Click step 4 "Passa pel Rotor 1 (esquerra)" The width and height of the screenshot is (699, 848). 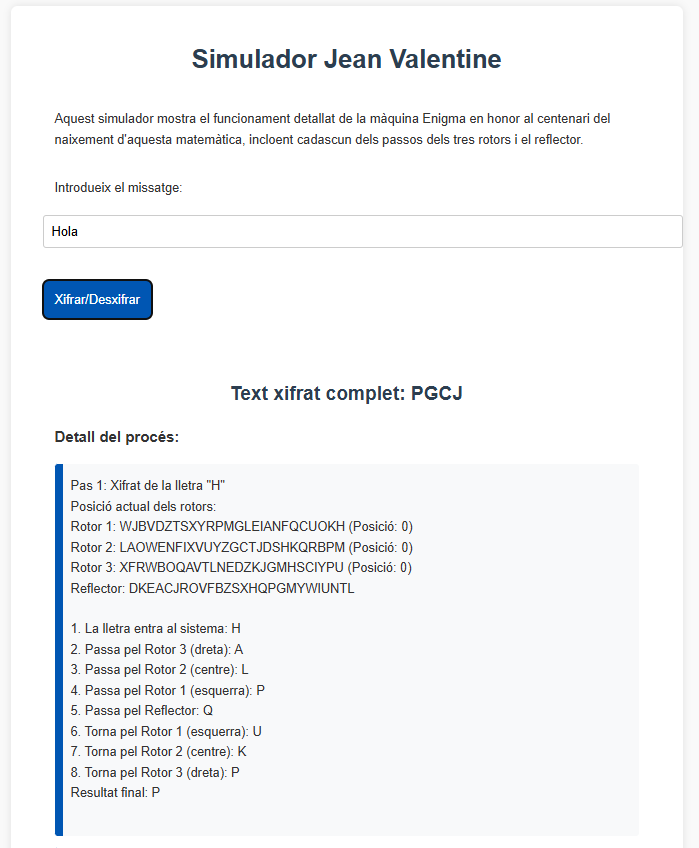coord(167,690)
